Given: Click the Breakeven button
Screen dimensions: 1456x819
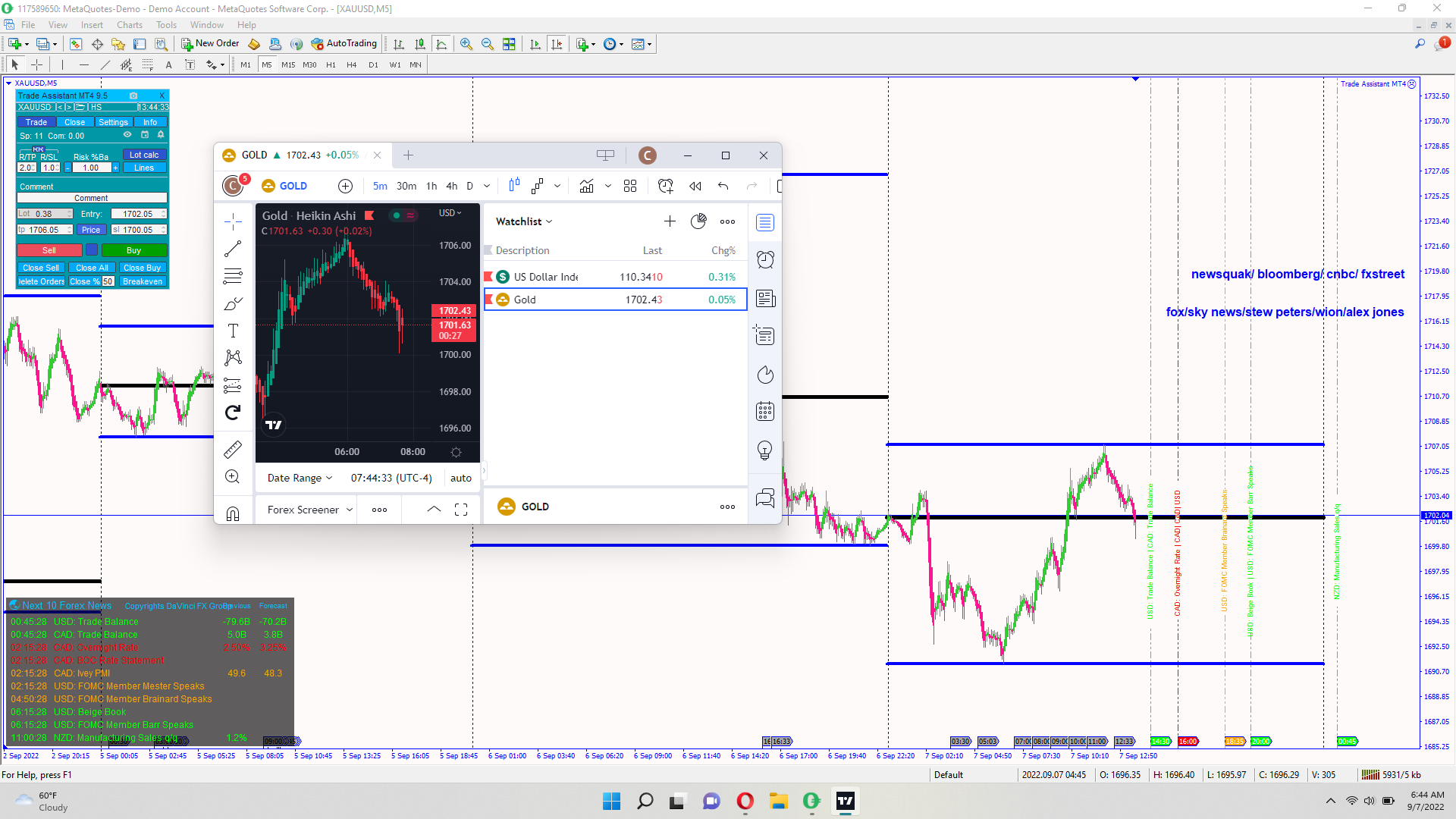Looking at the screenshot, I should (143, 281).
